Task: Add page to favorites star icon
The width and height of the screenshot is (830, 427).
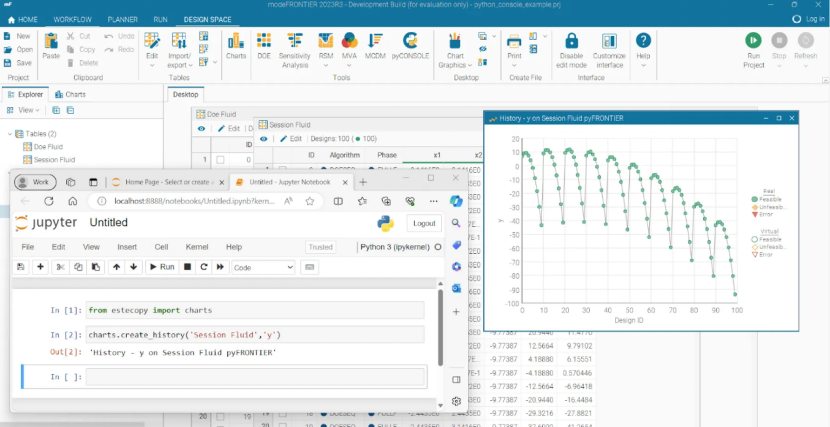Action: coord(310,201)
